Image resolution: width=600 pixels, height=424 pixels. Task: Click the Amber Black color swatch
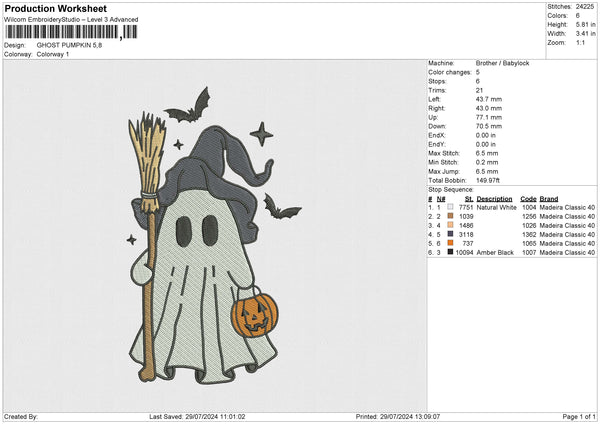point(451,253)
